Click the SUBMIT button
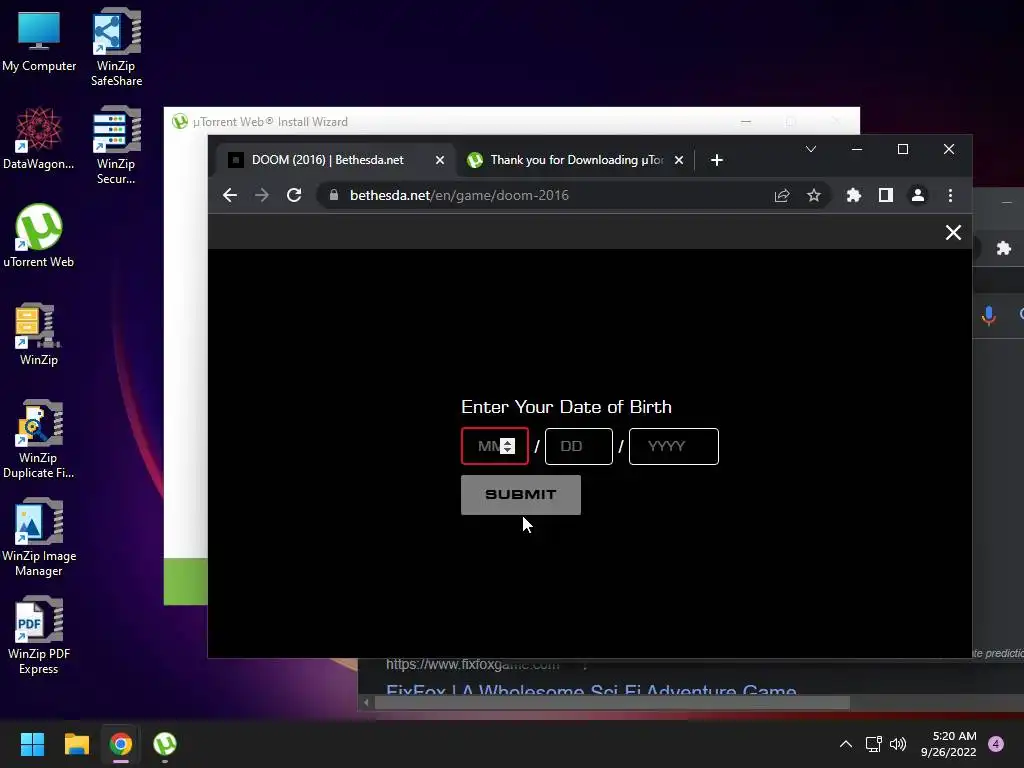1024x768 pixels. click(x=520, y=495)
